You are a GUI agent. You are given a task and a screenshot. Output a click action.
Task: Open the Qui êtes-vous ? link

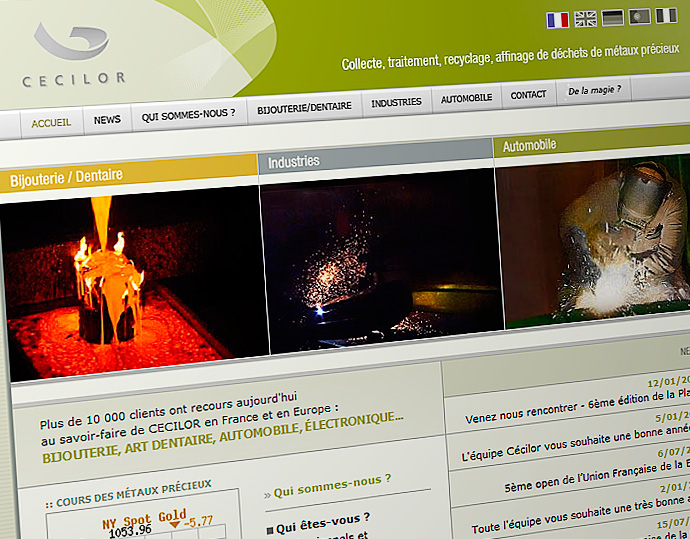[x=323, y=524]
